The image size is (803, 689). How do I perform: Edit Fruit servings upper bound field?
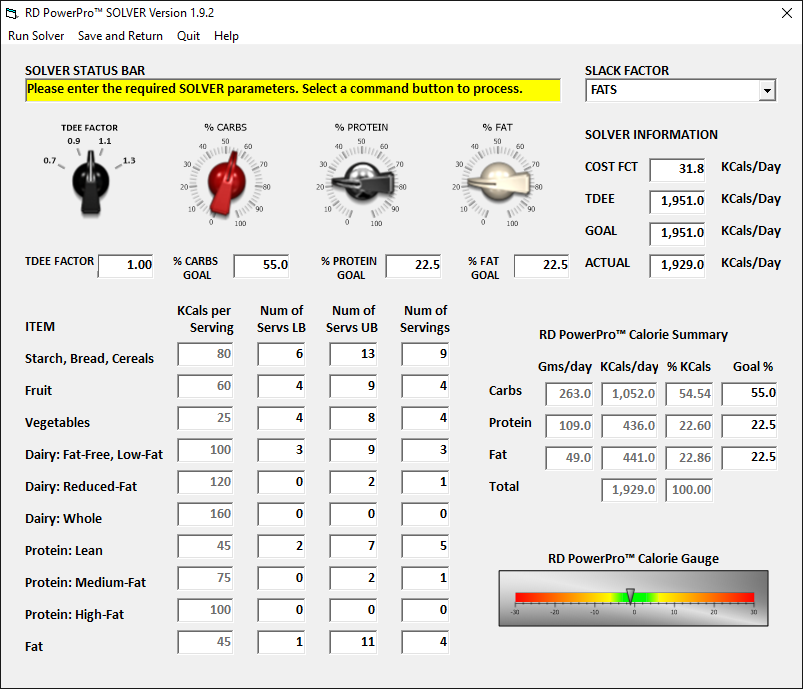(x=353, y=386)
